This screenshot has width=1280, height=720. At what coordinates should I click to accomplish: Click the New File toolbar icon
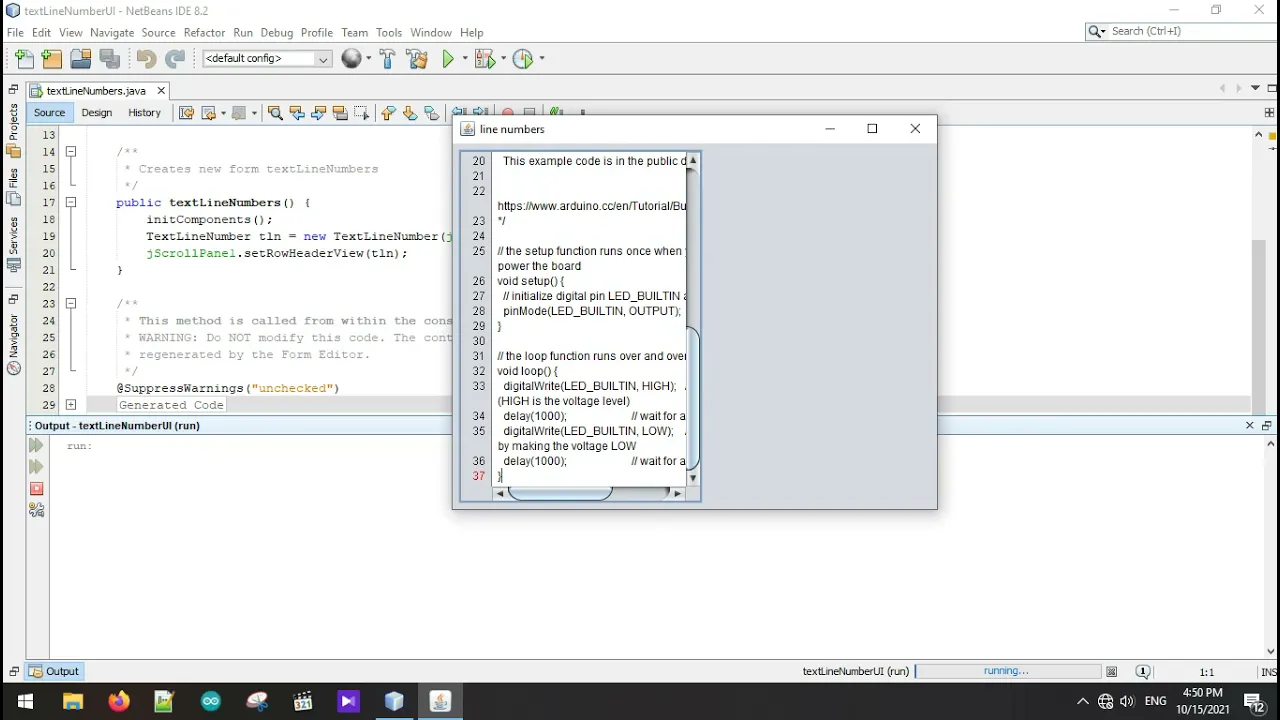[24, 59]
